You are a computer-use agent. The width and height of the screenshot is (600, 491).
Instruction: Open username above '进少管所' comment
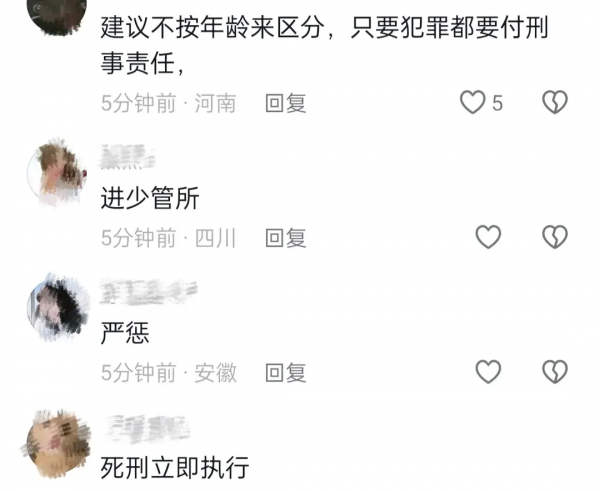pos(127,157)
